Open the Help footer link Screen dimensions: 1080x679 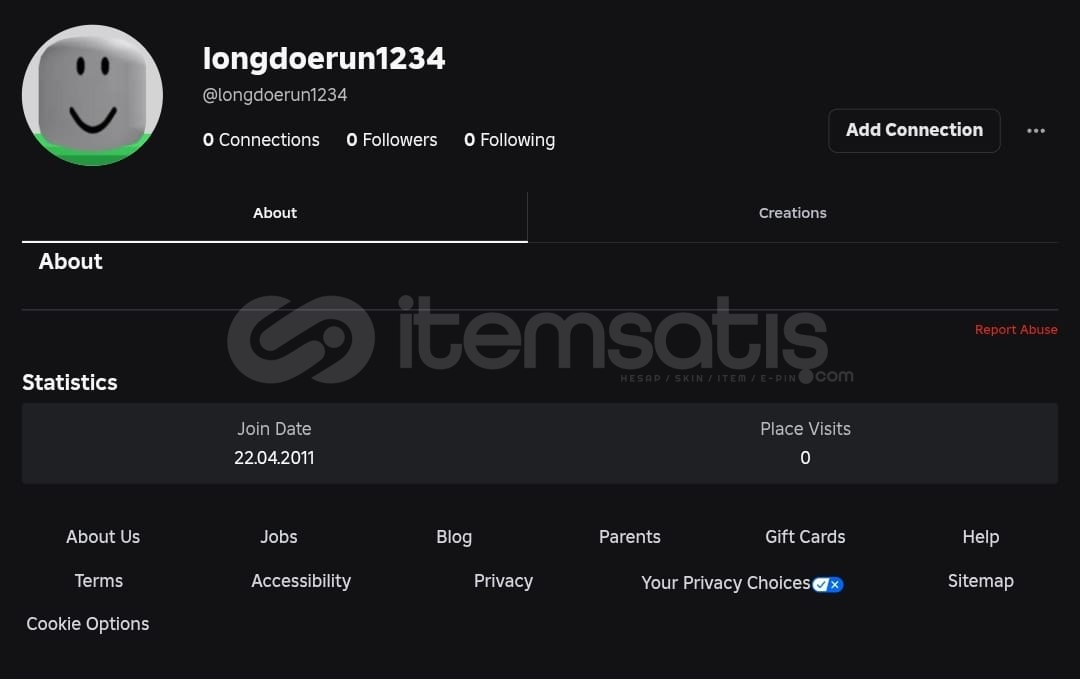click(x=981, y=536)
